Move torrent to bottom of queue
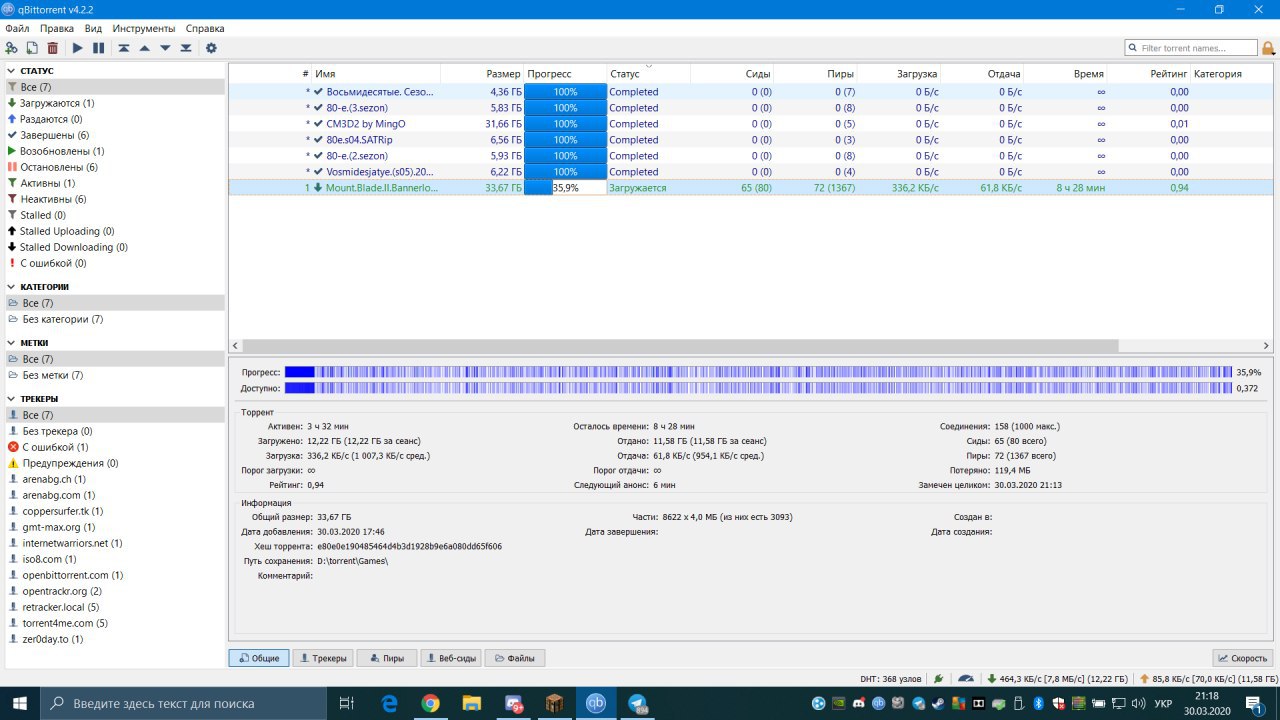Screen dimensions: 1280x720 tap(186, 48)
